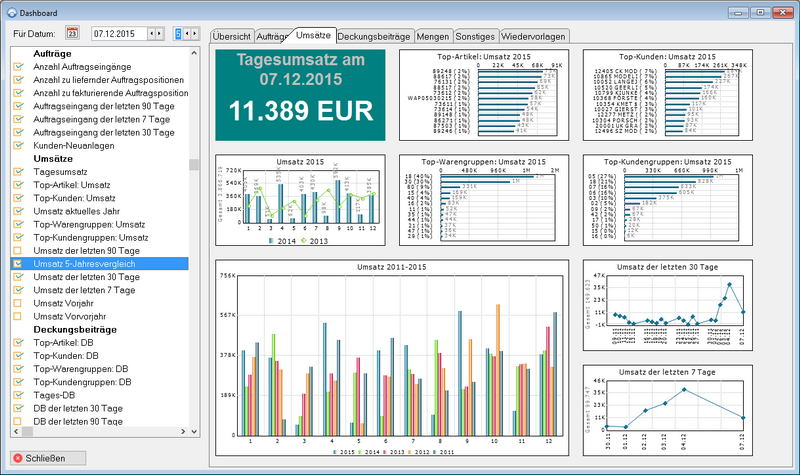
Task: Open the calendar date picker icon
Action: click(x=72, y=33)
